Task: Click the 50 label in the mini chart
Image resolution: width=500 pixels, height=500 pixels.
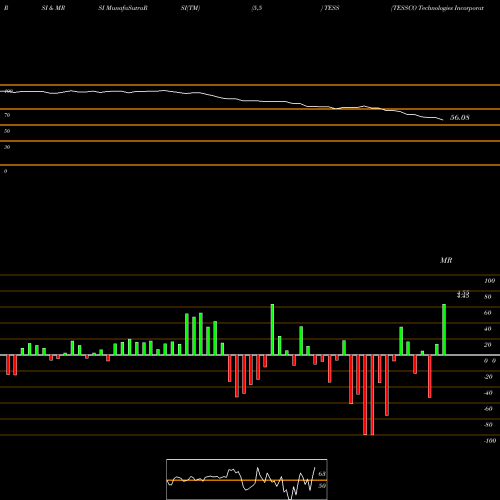Action: click(322, 486)
